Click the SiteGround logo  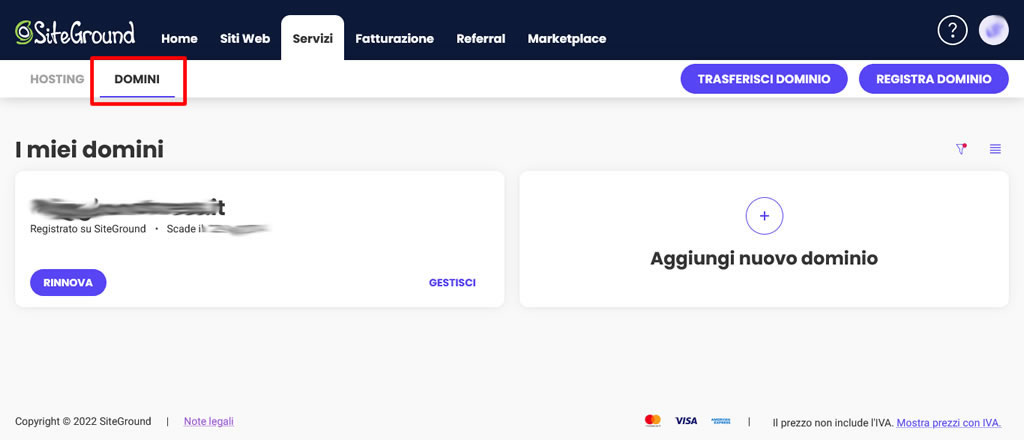pos(75,32)
